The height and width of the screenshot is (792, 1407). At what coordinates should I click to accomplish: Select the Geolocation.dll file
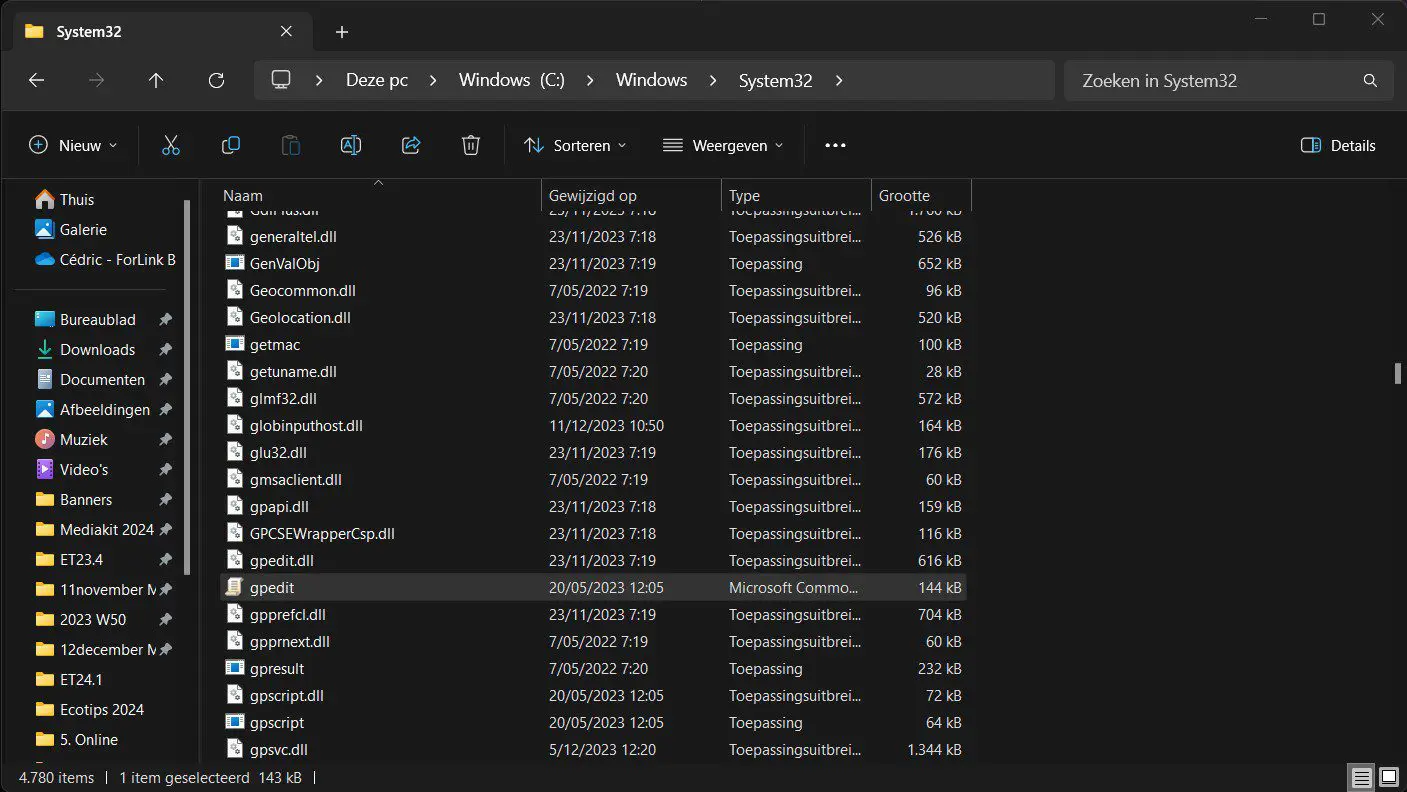(593, 318)
